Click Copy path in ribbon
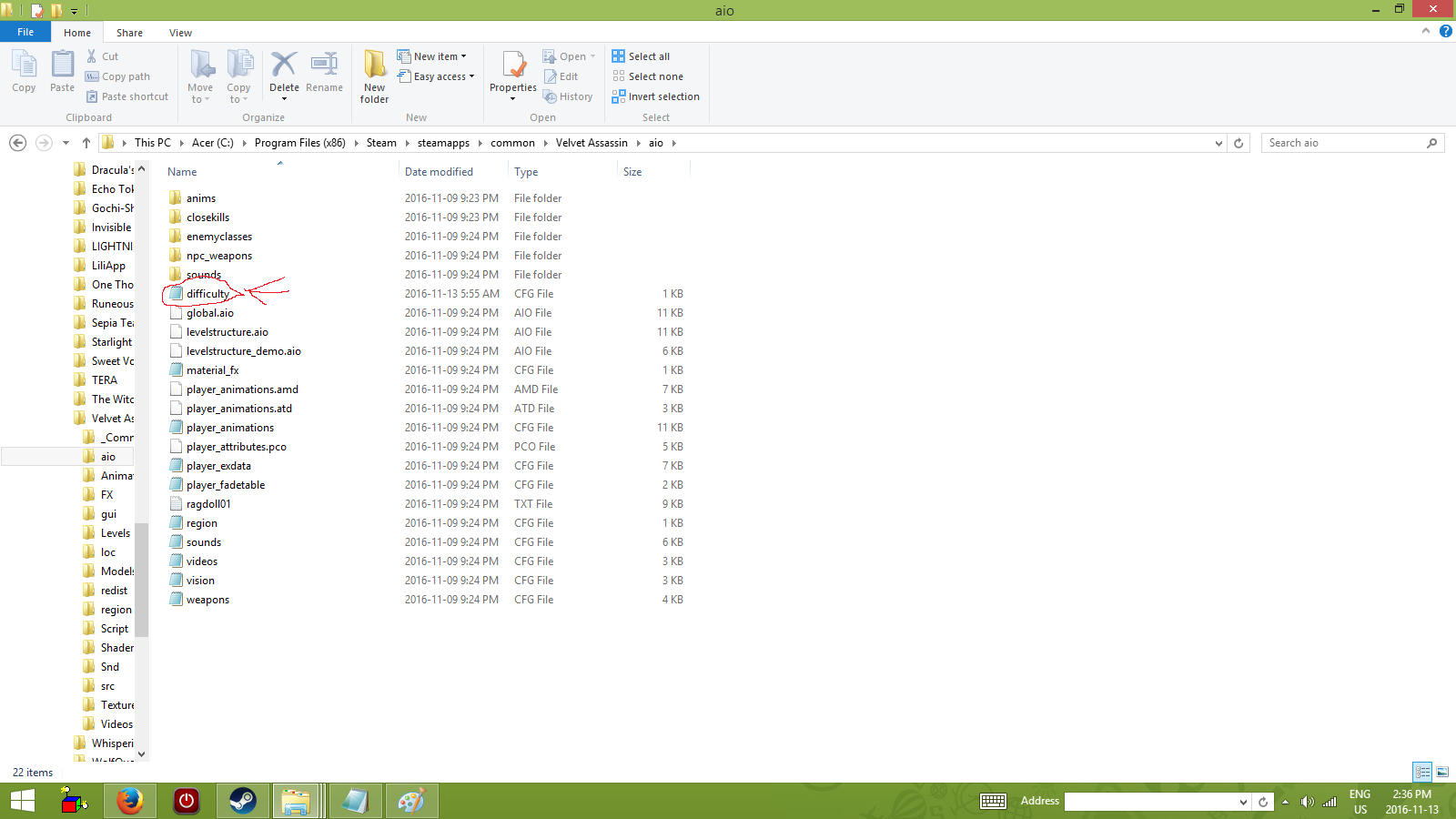The width and height of the screenshot is (1456, 819). coord(117,76)
